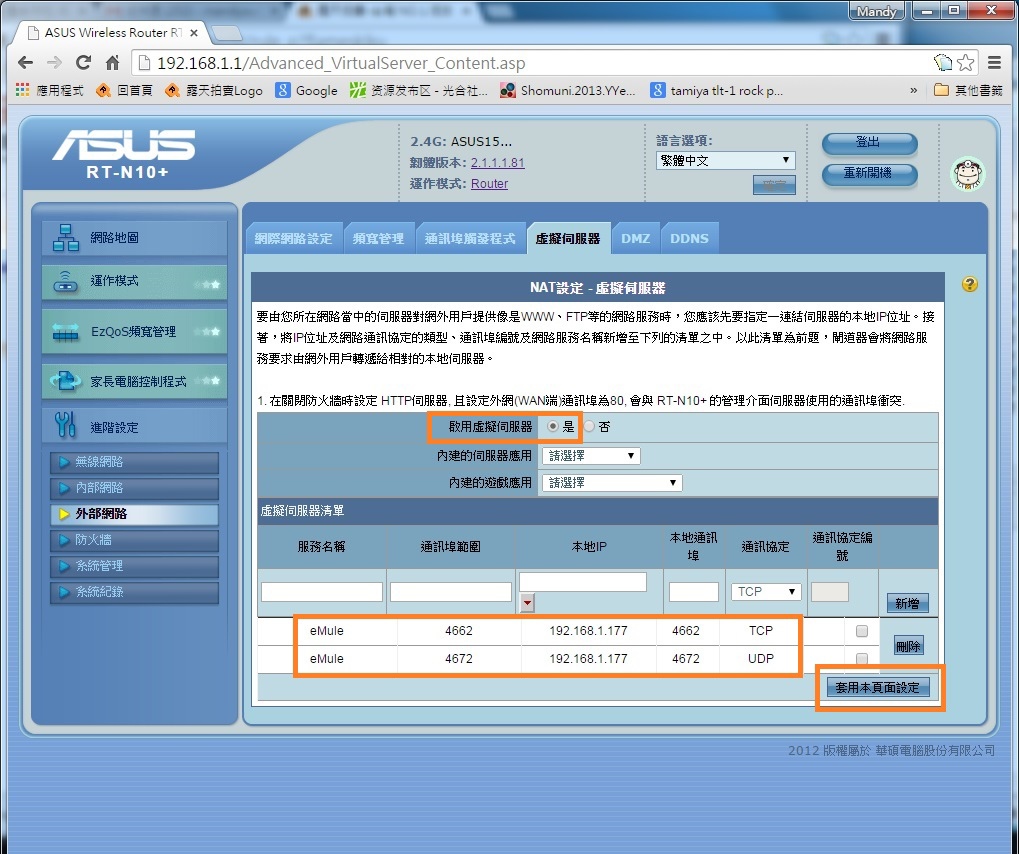Open the Shomuni.2013 bookmark

[x=568, y=90]
